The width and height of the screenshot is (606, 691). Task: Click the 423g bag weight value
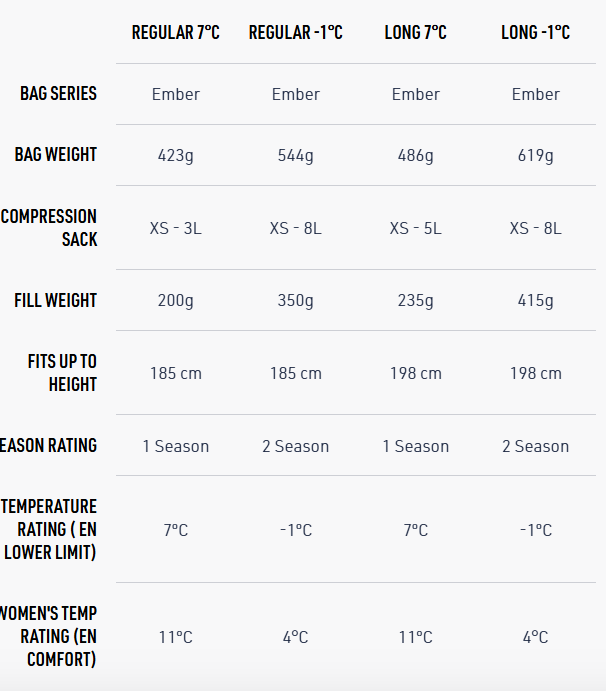pyautogui.click(x=176, y=155)
